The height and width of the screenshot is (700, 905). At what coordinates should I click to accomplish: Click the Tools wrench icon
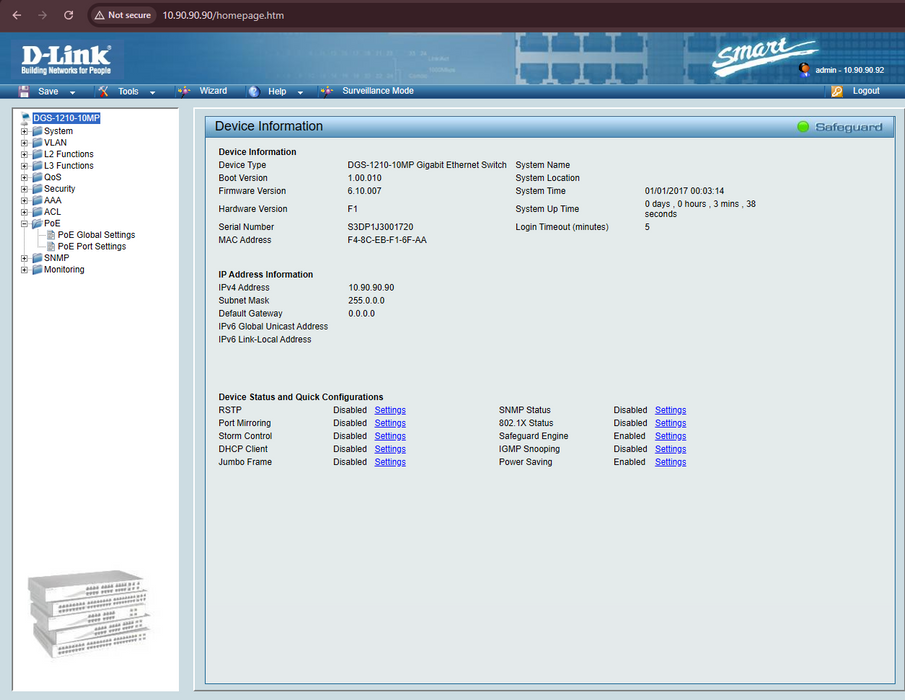pyautogui.click(x=103, y=91)
